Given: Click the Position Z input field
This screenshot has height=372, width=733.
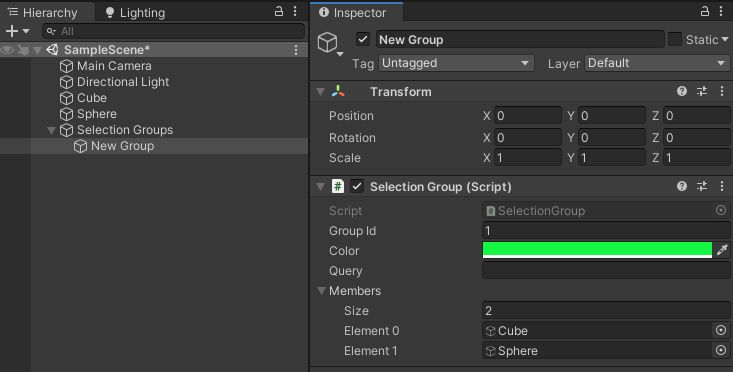Looking at the screenshot, I should [696, 115].
